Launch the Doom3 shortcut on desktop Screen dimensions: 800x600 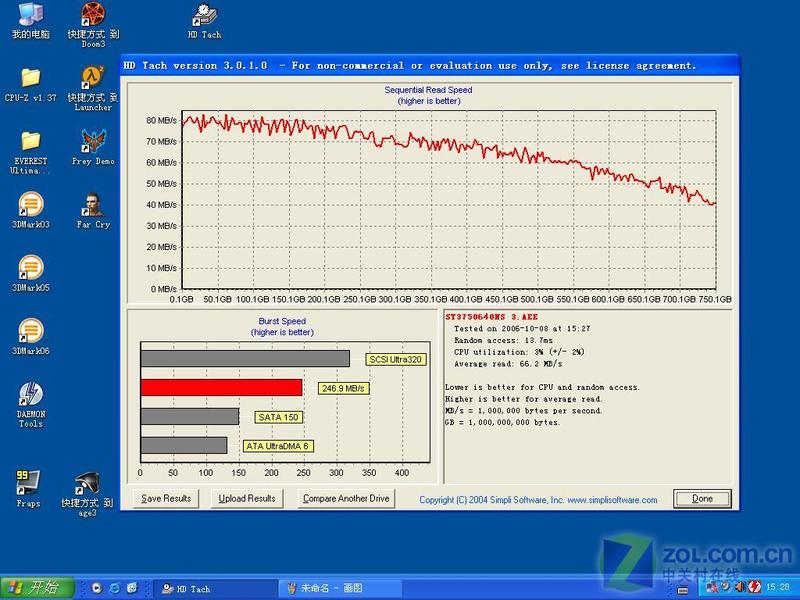pyautogui.click(x=93, y=24)
